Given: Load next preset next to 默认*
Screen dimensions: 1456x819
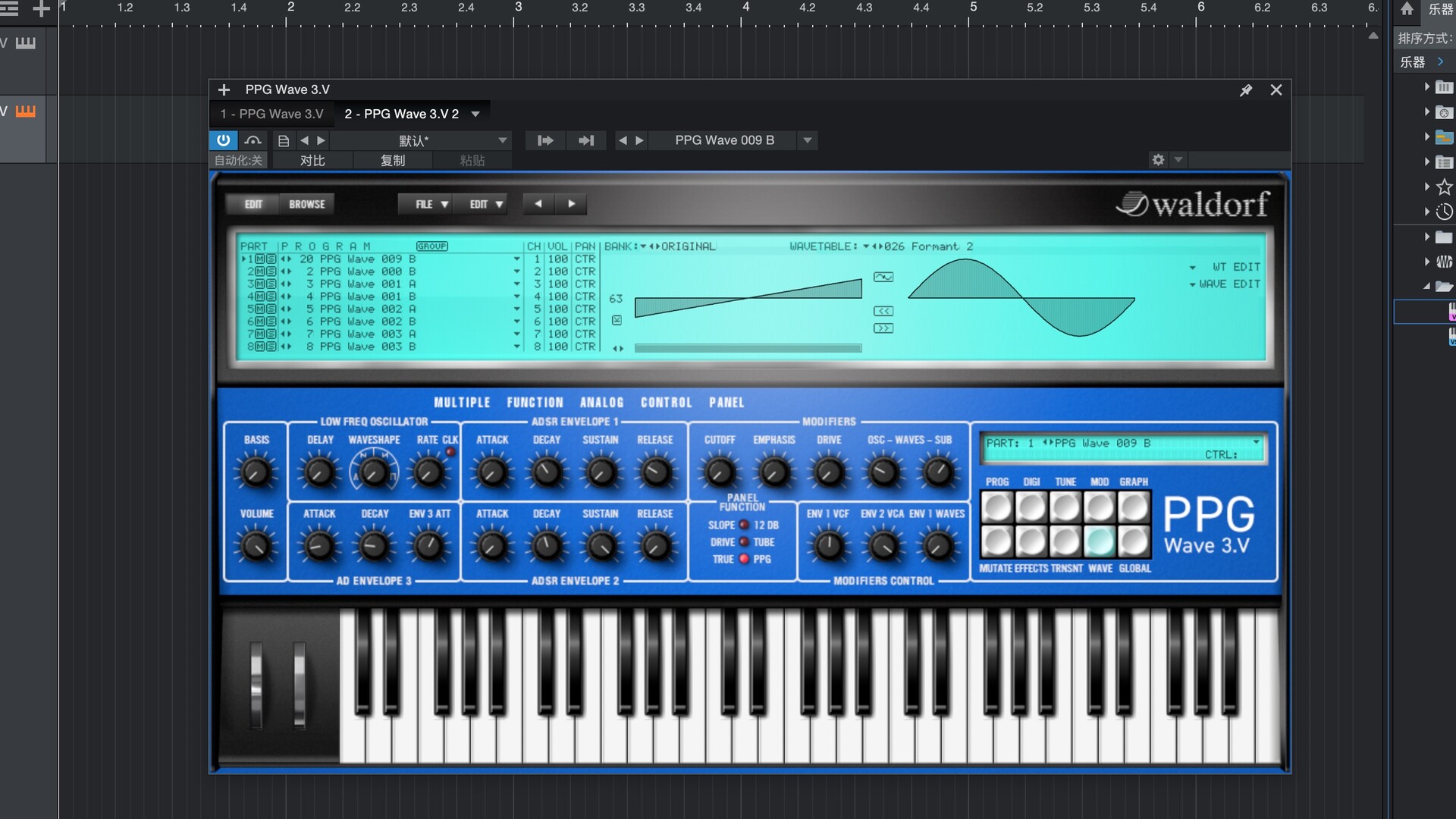Looking at the screenshot, I should coord(321,140).
